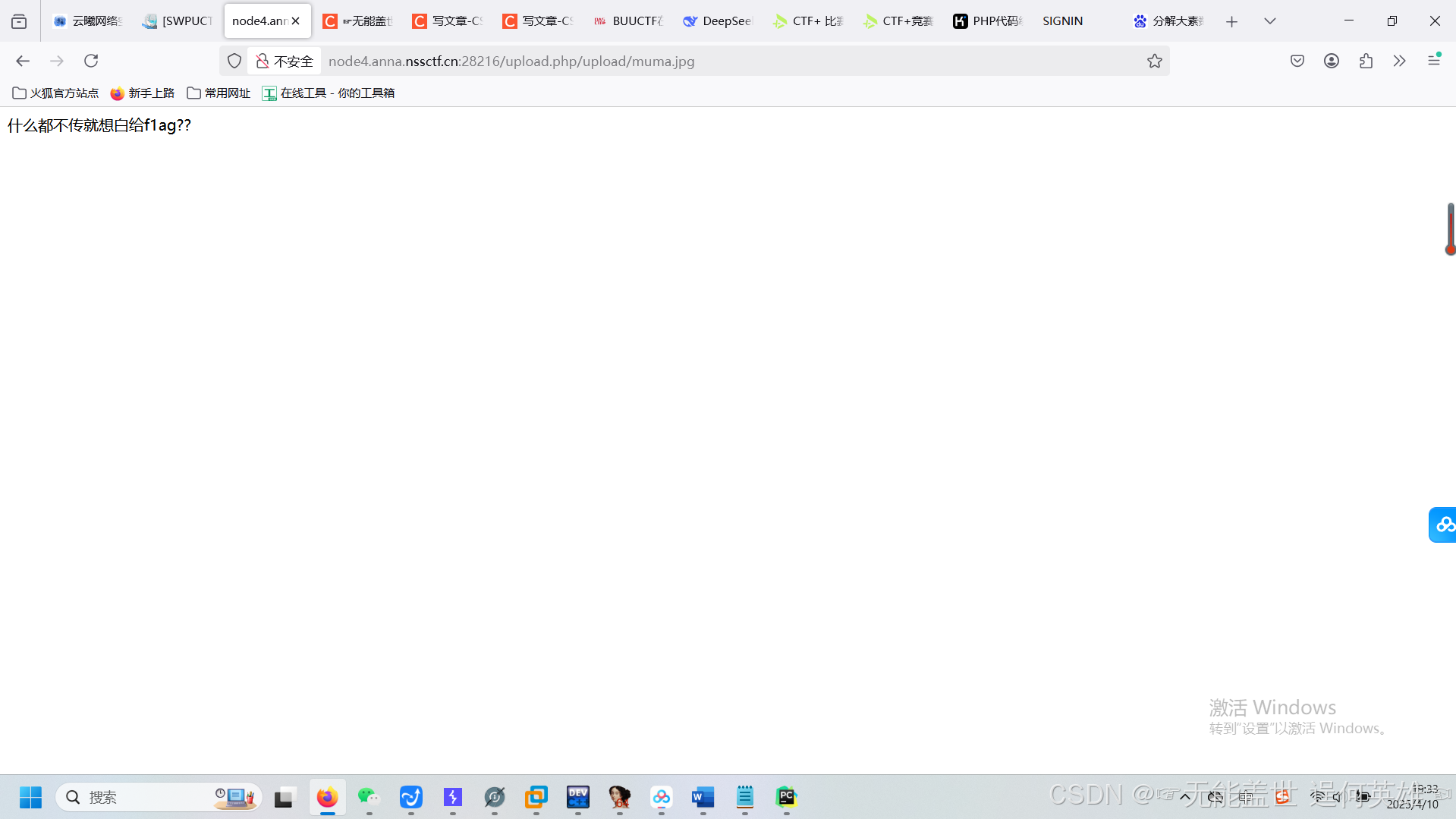
Task: Open the 在线工具 bookmark
Action: click(329, 93)
